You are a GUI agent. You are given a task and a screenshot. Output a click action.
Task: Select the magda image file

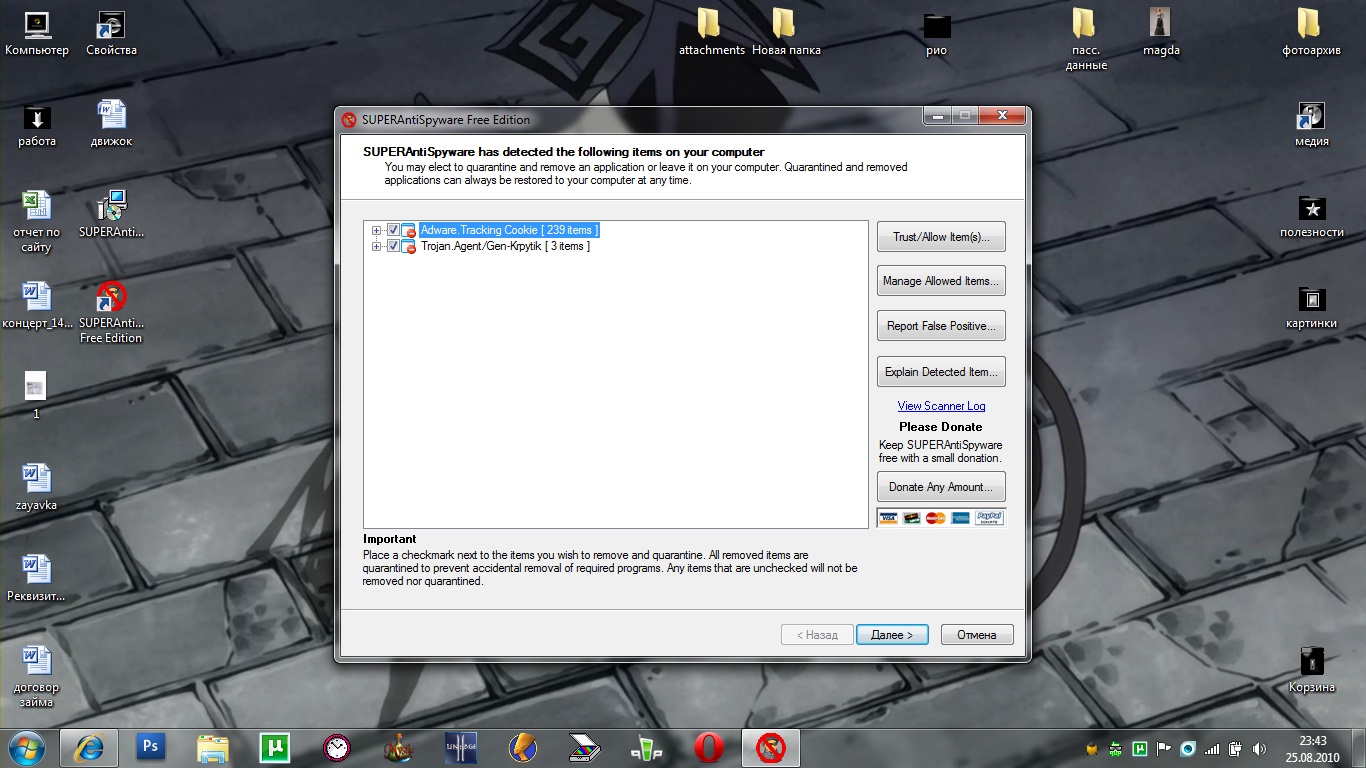[1161, 33]
